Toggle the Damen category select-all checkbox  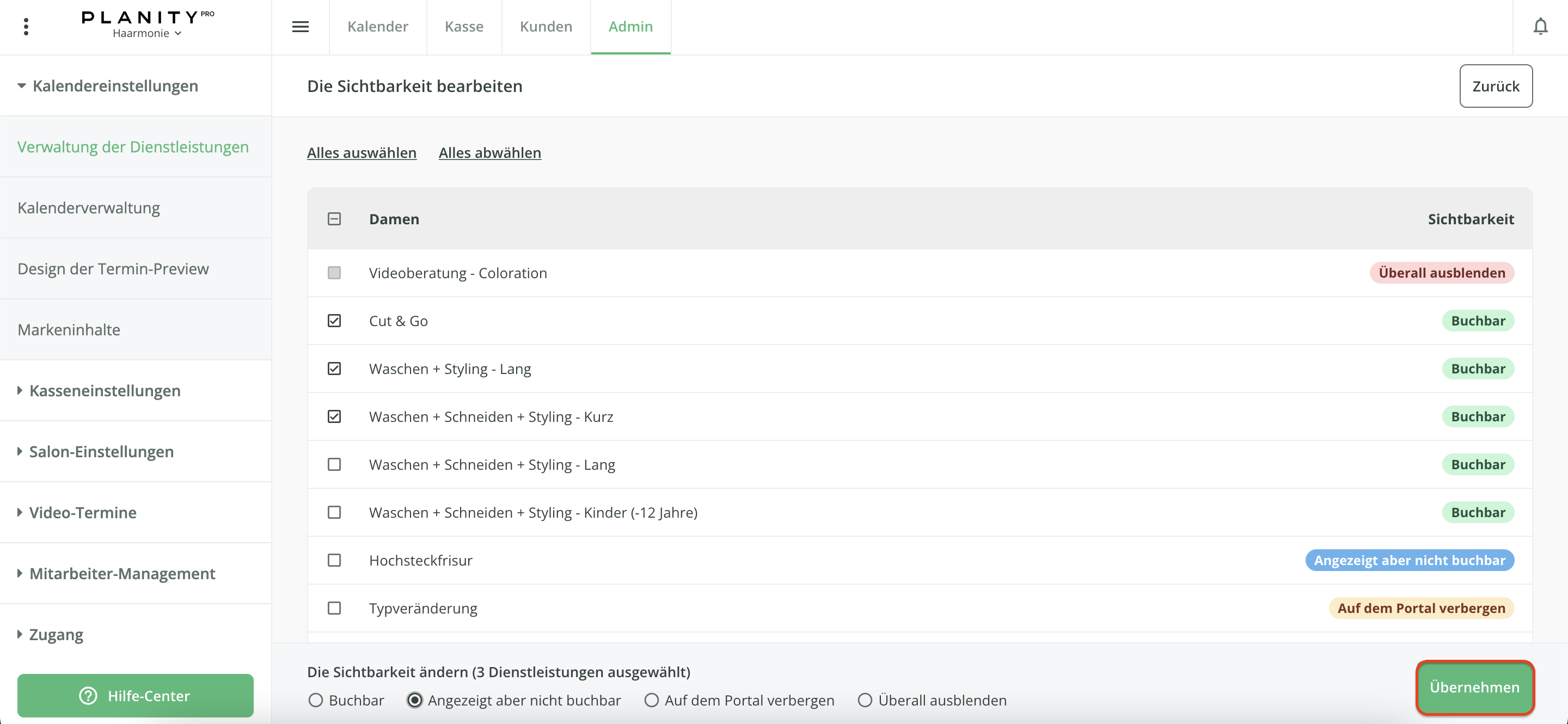click(334, 219)
